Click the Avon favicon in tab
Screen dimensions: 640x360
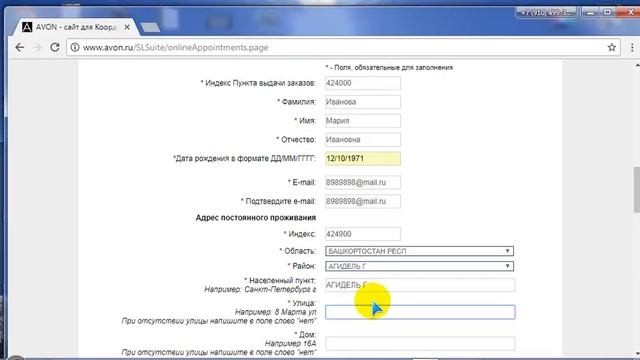(x=27, y=27)
